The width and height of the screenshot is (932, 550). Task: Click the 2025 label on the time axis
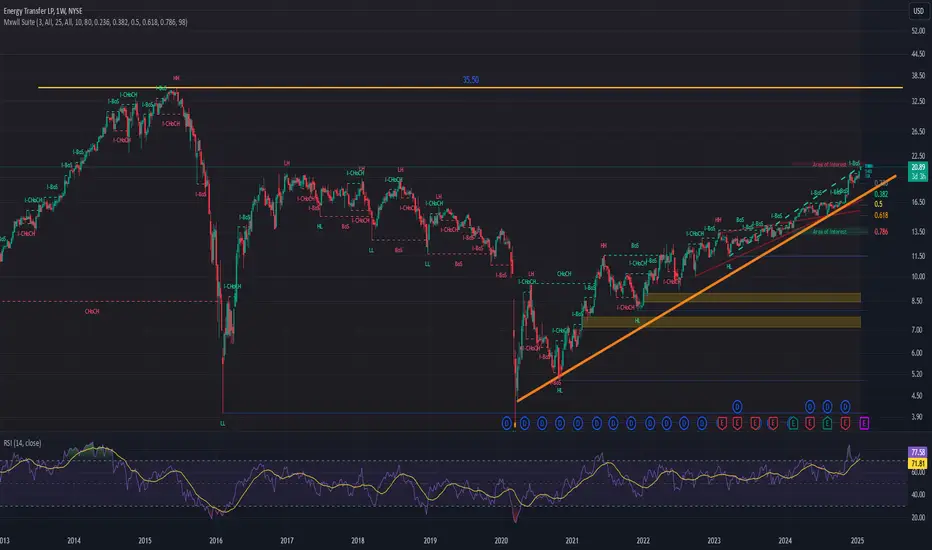point(857,540)
